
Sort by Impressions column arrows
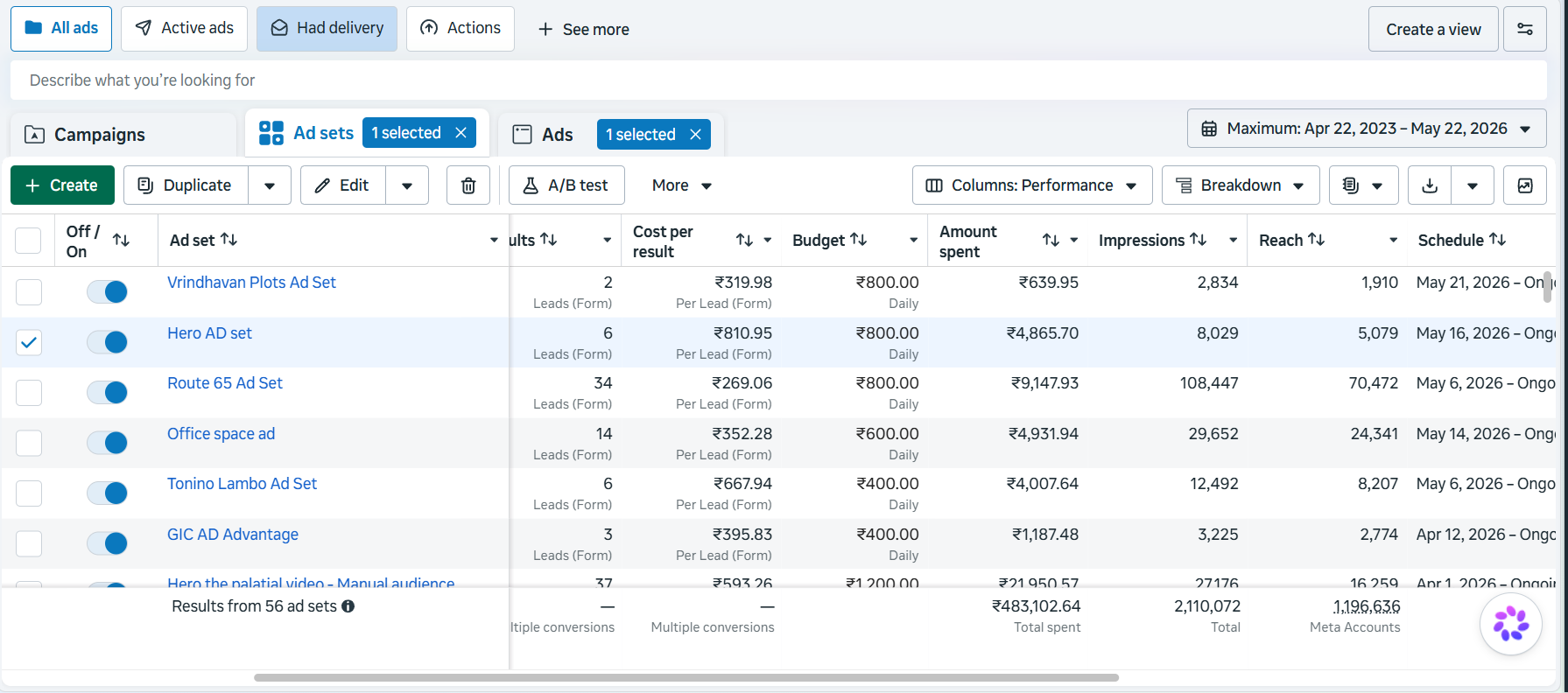click(x=1199, y=239)
